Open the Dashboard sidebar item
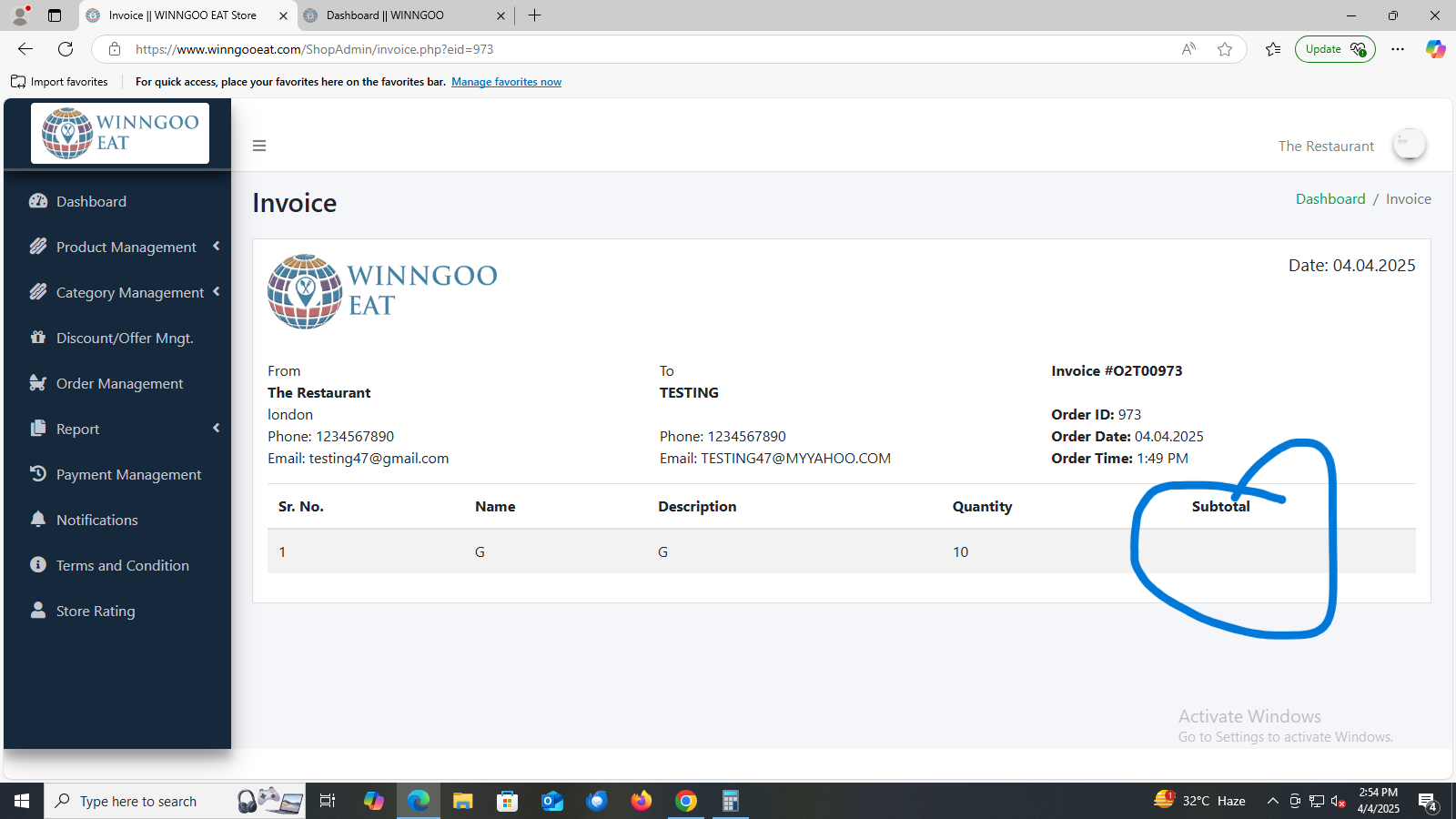The width and height of the screenshot is (1456, 819). tap(91, 201)
